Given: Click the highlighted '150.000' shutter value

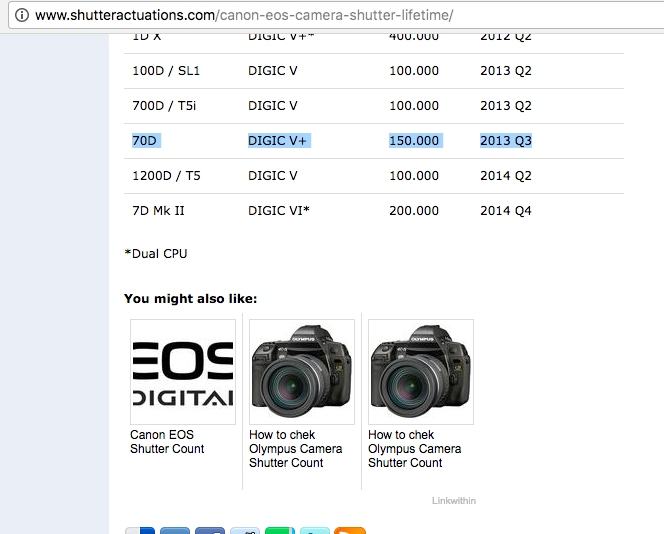Looking at the screenshot, I should tap(416, 141).
